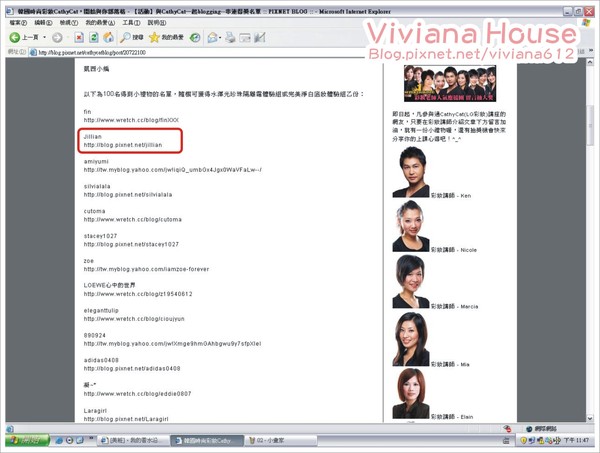Click the Forward arrow button
This screenshot has width=600, height=453.
(x=57, y=37)
